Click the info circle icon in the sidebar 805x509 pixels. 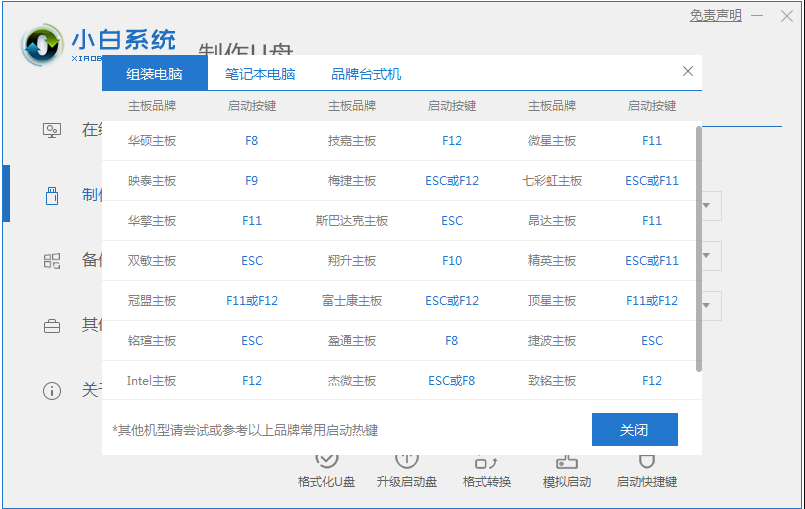[x=52, y=390]
